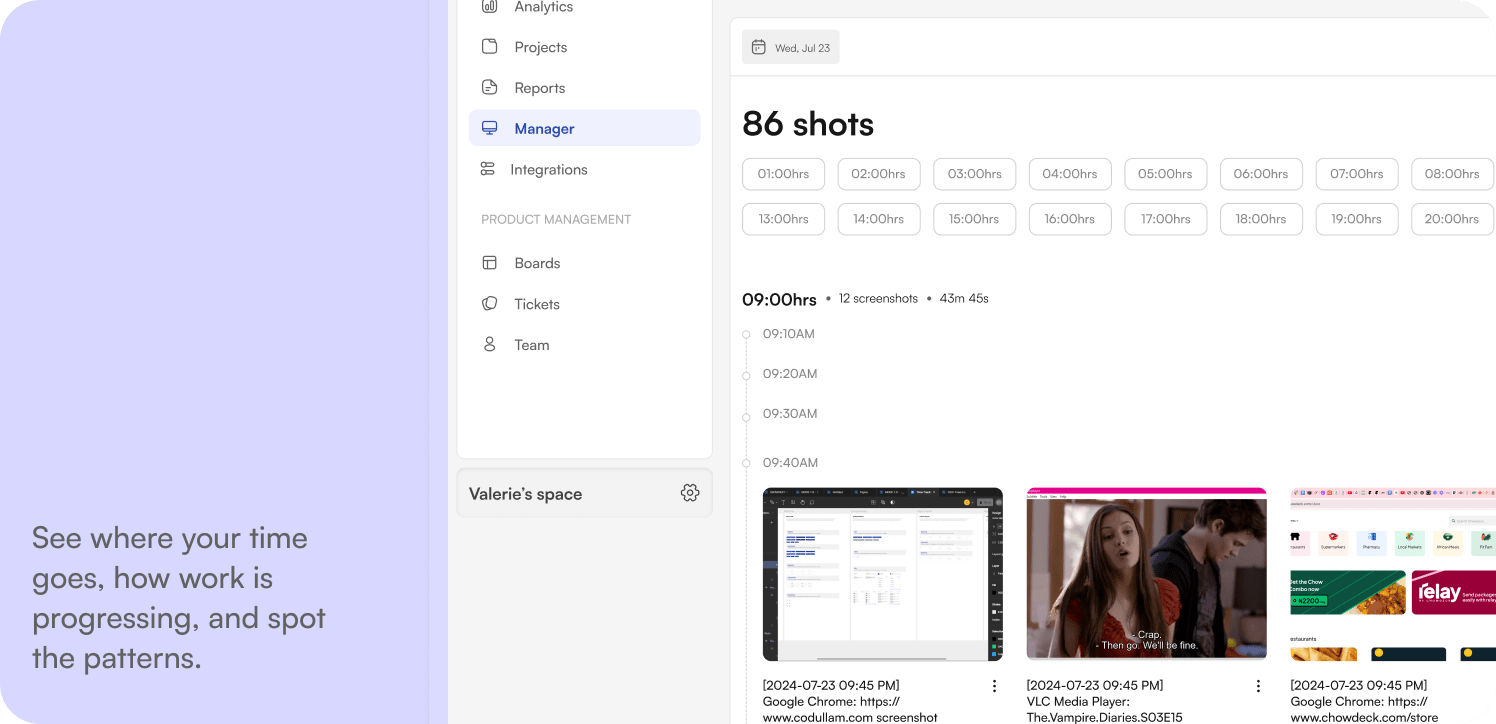
Task: Choose the 05:00hrs hour chip
Action: point(1165,174)
